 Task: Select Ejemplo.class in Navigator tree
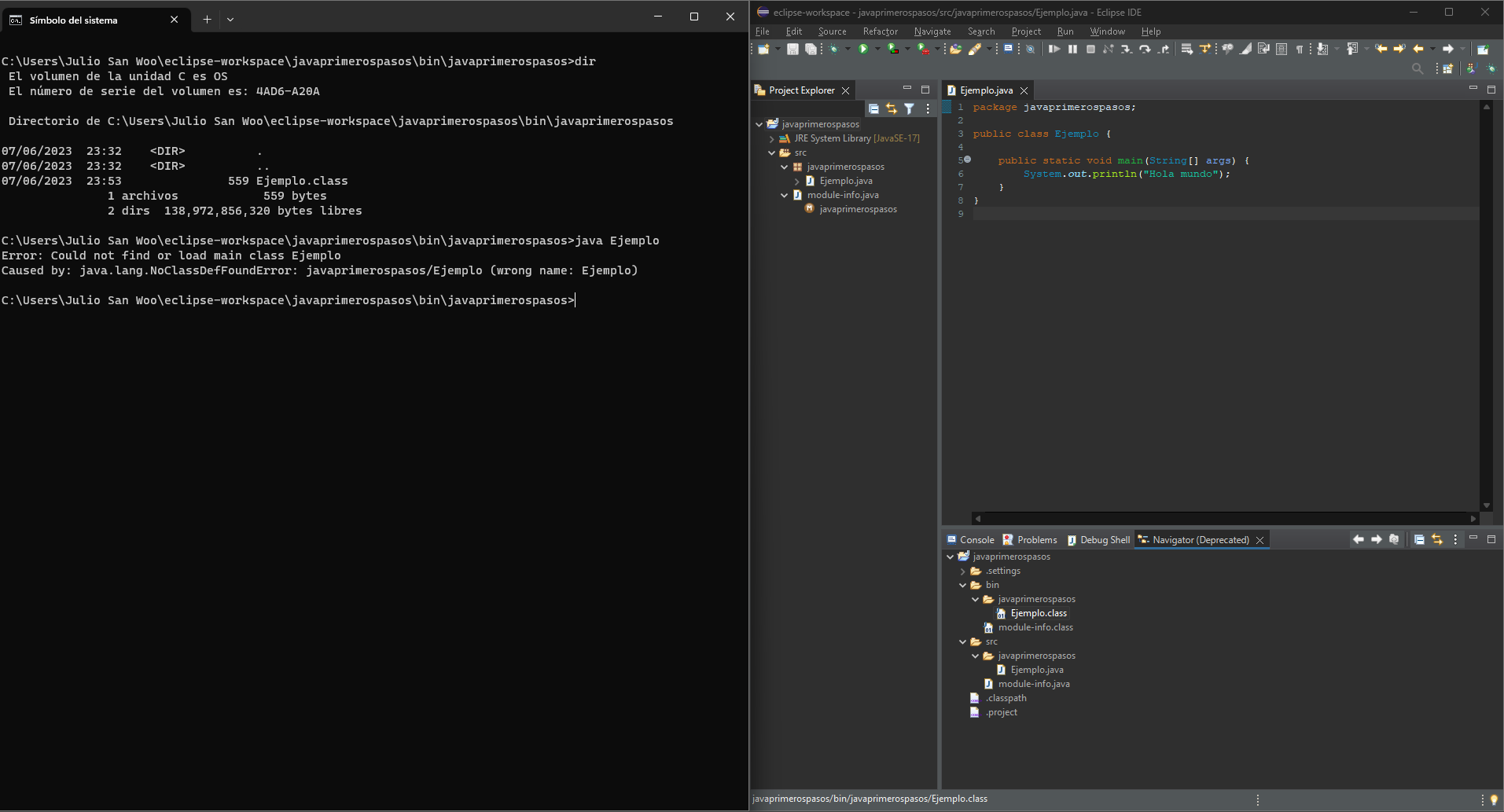pos(1039,613)
